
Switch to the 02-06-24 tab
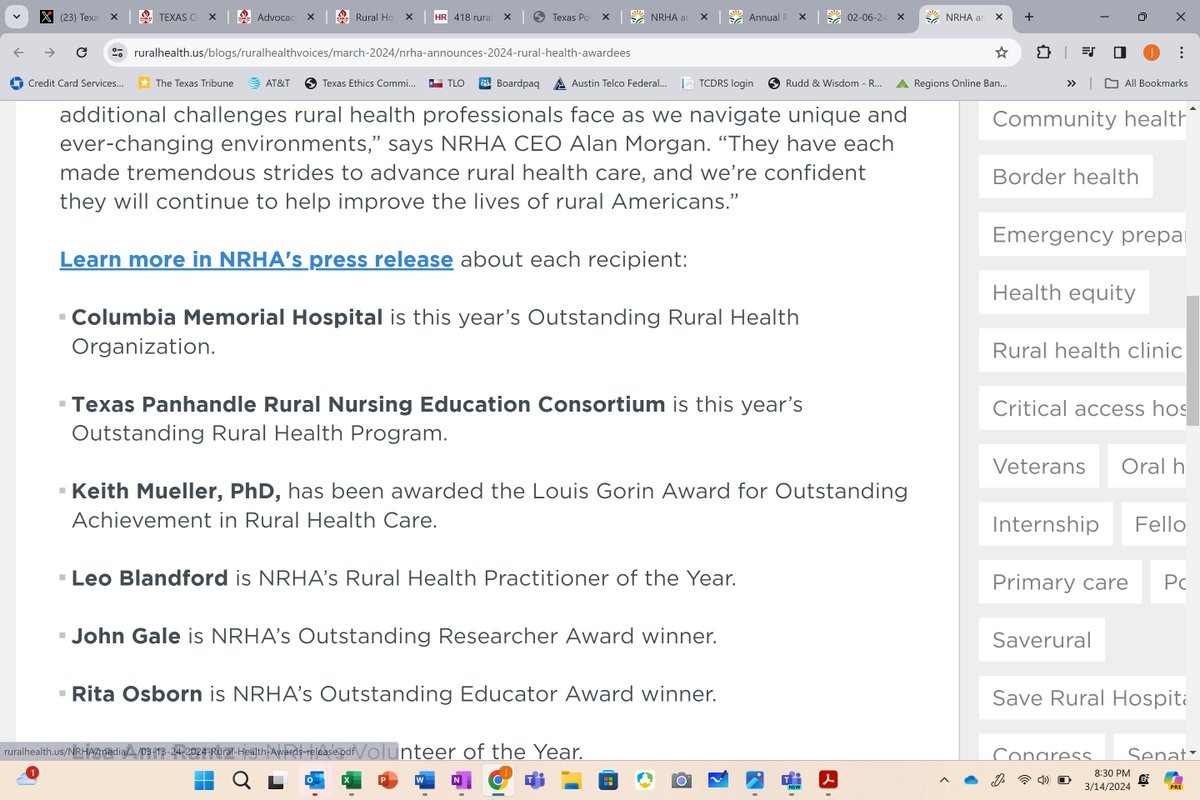click(863, 17)
